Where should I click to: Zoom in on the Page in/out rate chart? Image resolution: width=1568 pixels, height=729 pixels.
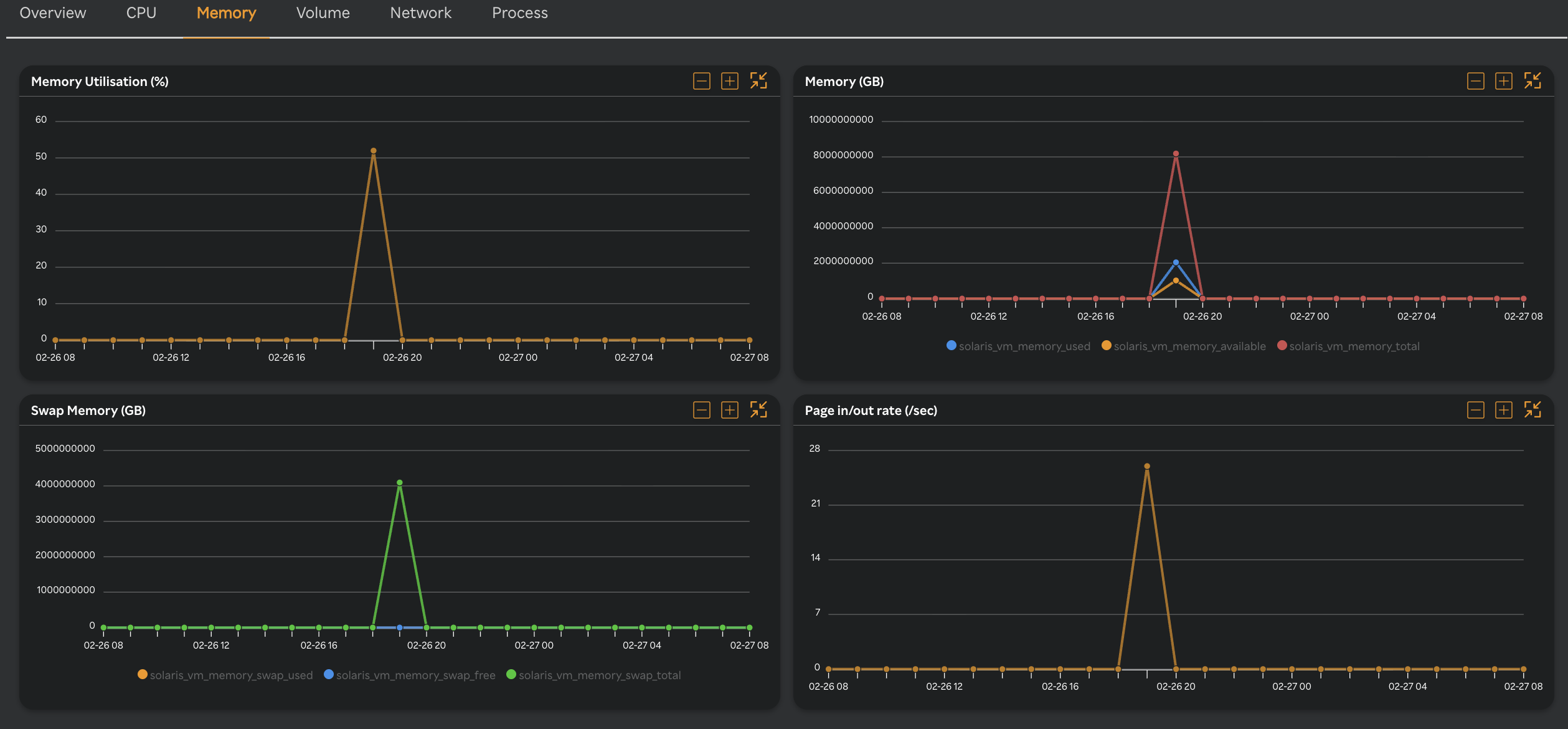tap(1504, 410)
